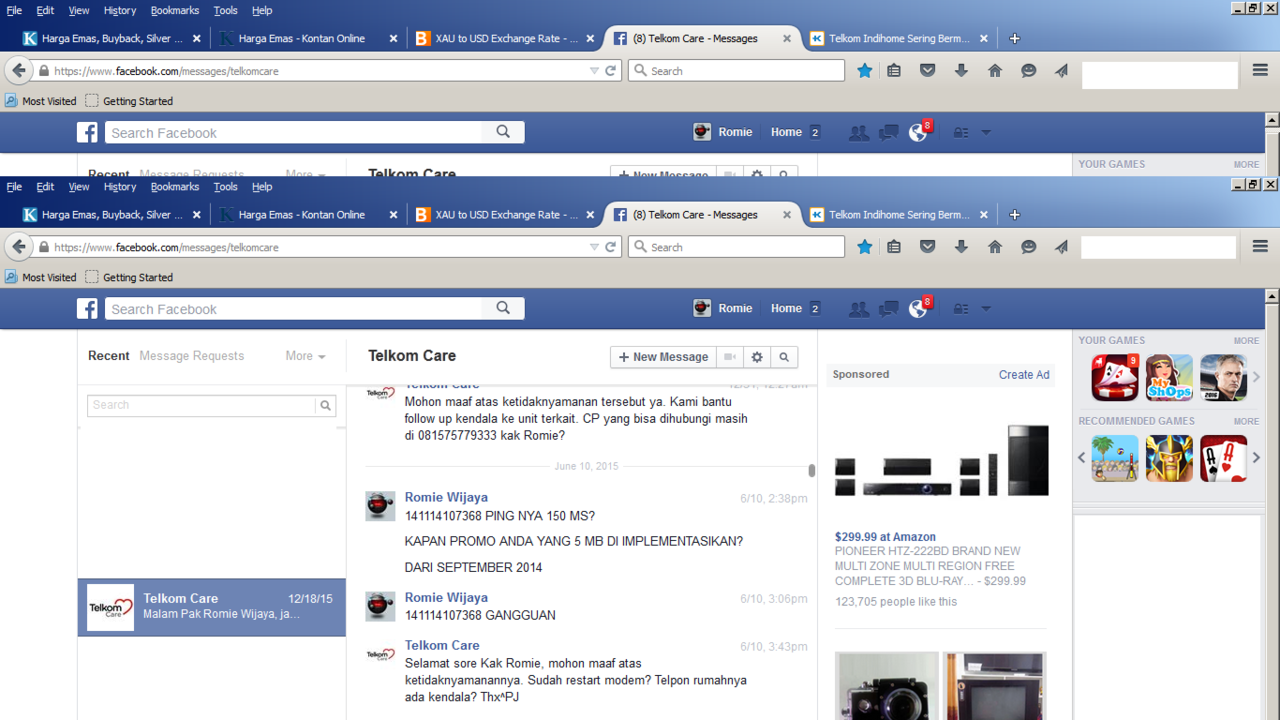Open the armored warrior recommended game icon

point(1169,459)
